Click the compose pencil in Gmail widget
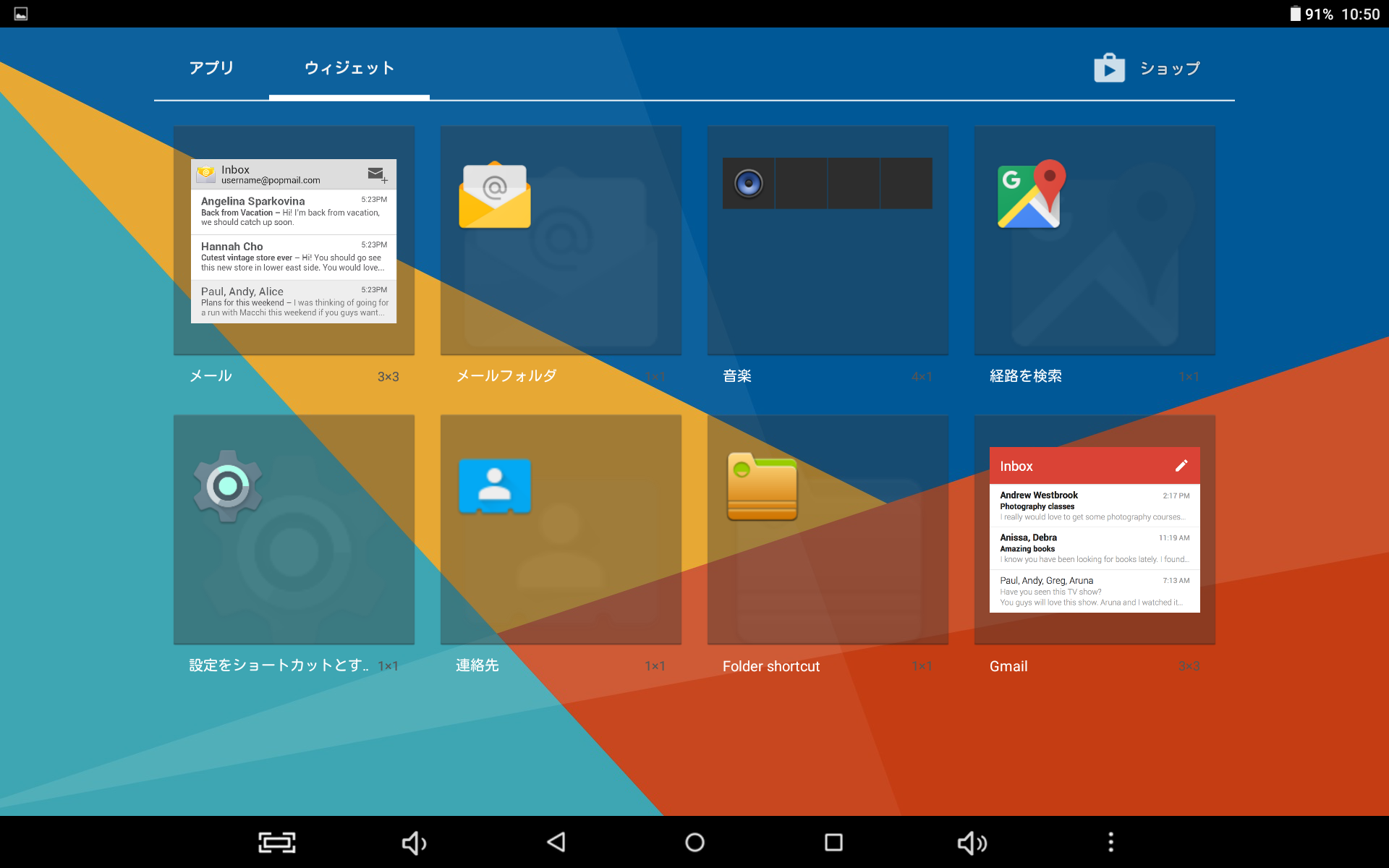Viewport: 1389px width, 868px height. tap(1181, 466)
